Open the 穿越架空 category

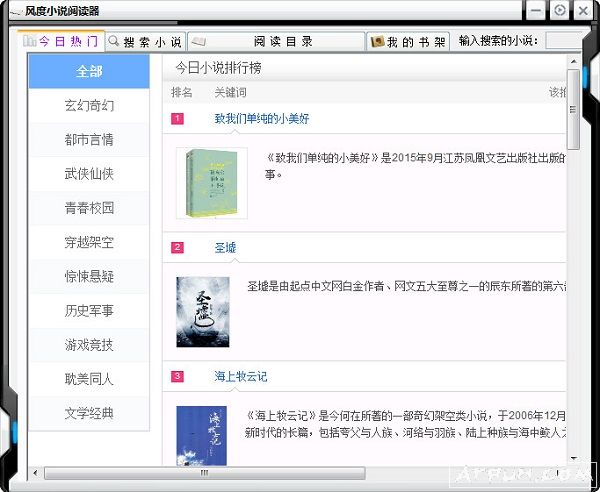pyautogui.click(x=89, y=242)
